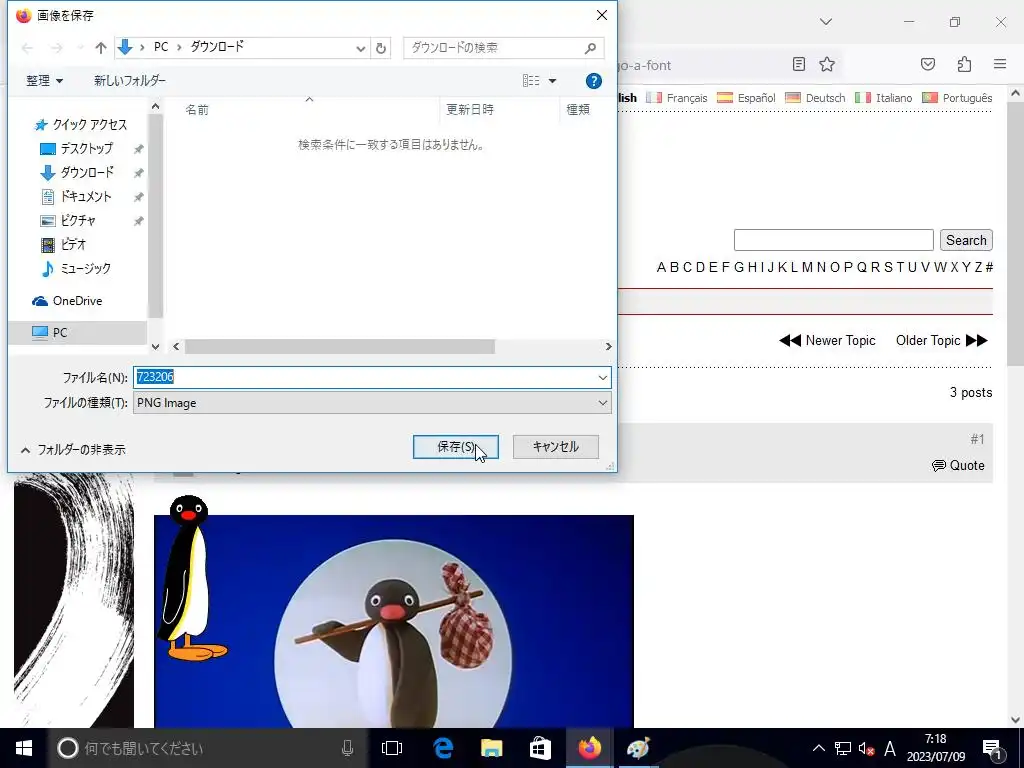Open File Explorer from taskbar

tap(491, 748)
